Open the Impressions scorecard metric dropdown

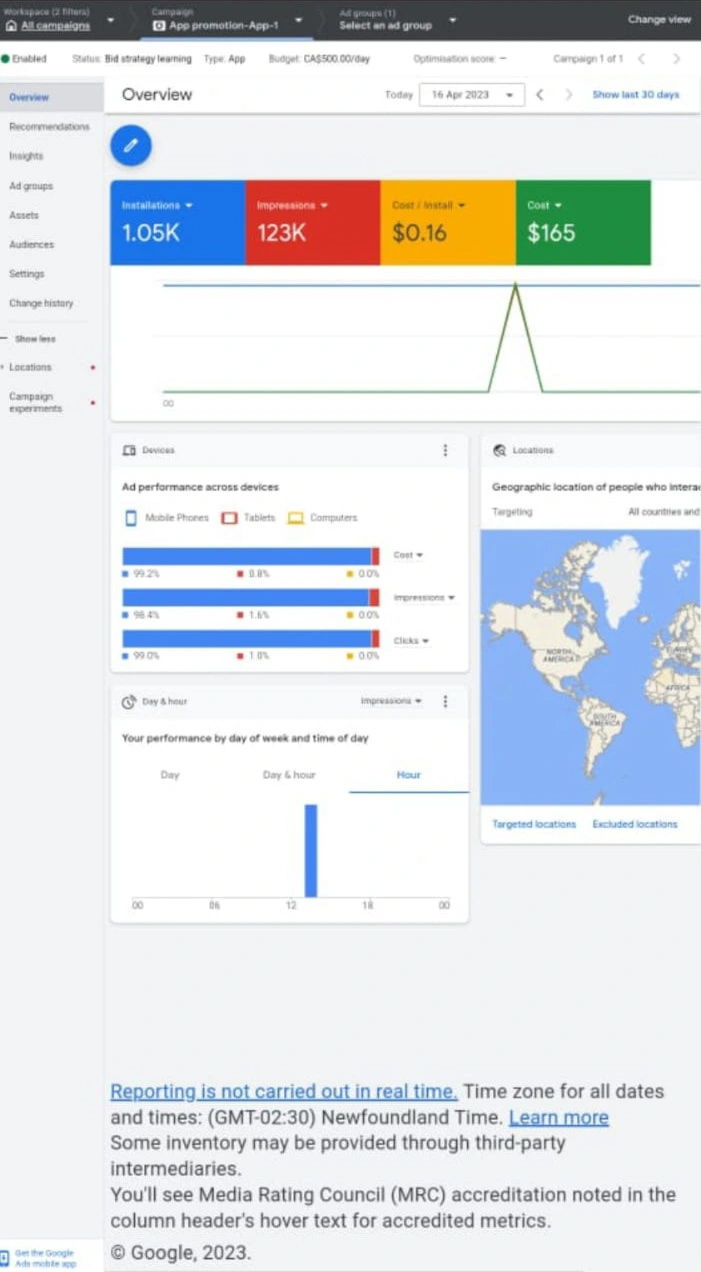324,205
